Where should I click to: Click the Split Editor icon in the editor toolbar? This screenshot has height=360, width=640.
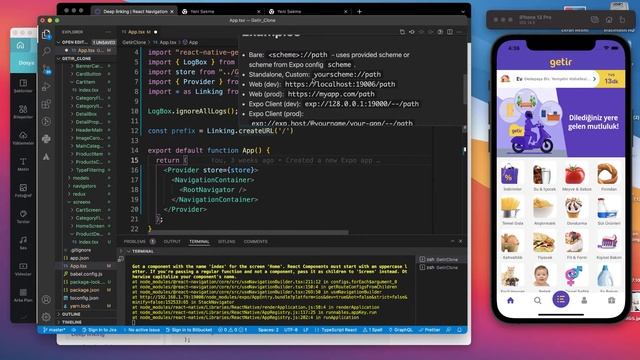point(450,32)
